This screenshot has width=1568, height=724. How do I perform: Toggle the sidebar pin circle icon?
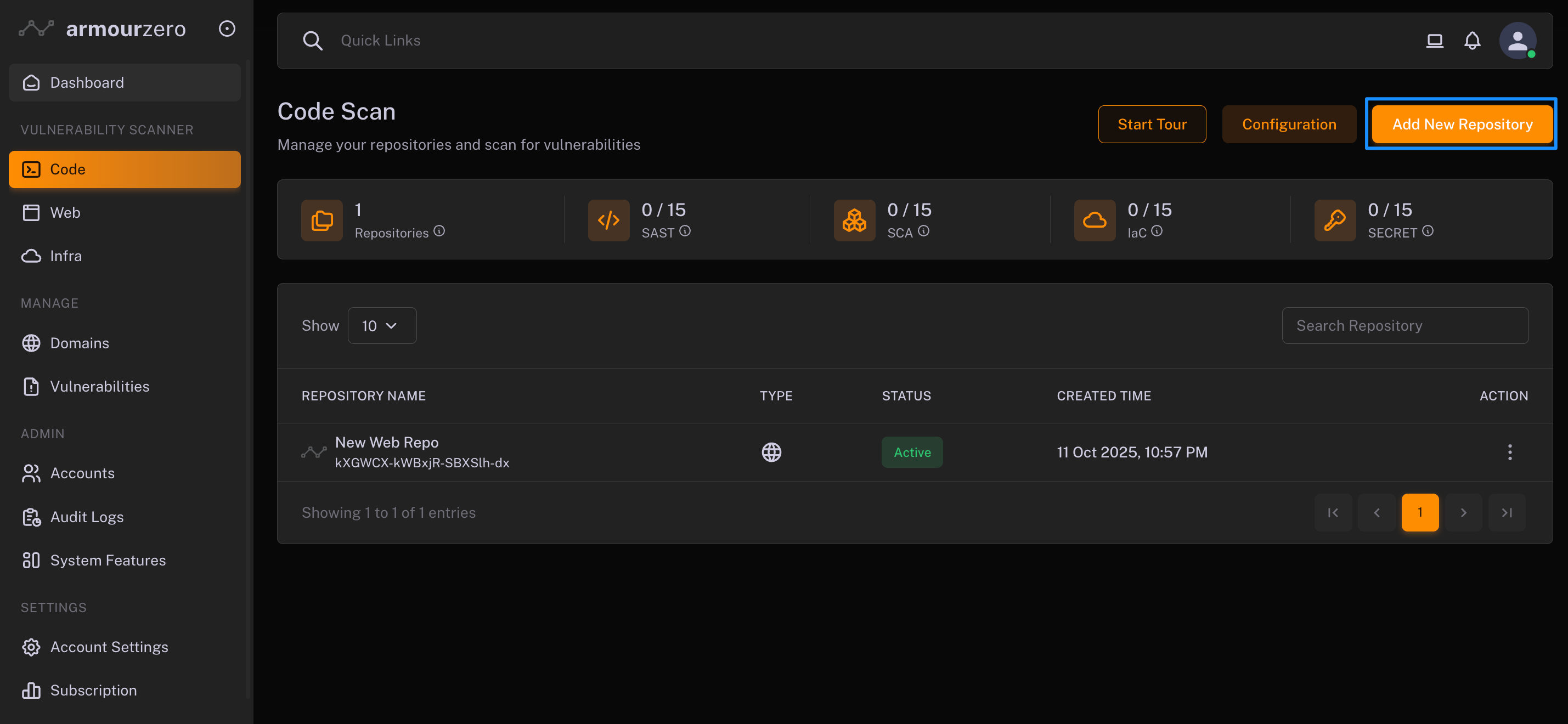coord(227,29)
